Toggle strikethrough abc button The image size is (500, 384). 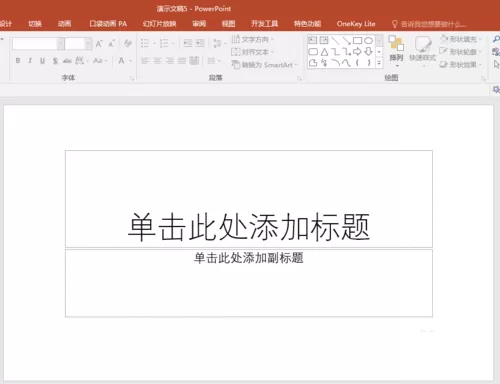67,61
